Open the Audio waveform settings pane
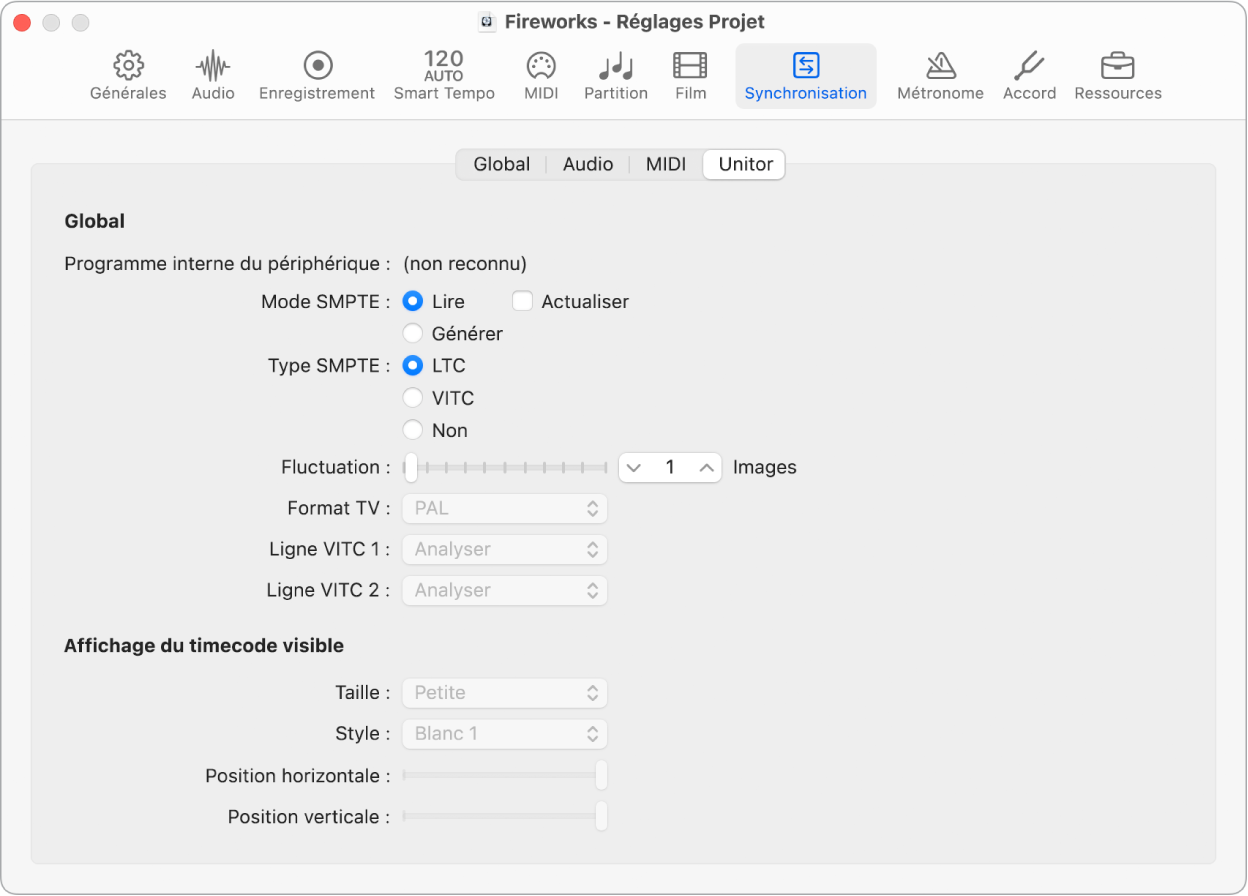 [213, 76]
